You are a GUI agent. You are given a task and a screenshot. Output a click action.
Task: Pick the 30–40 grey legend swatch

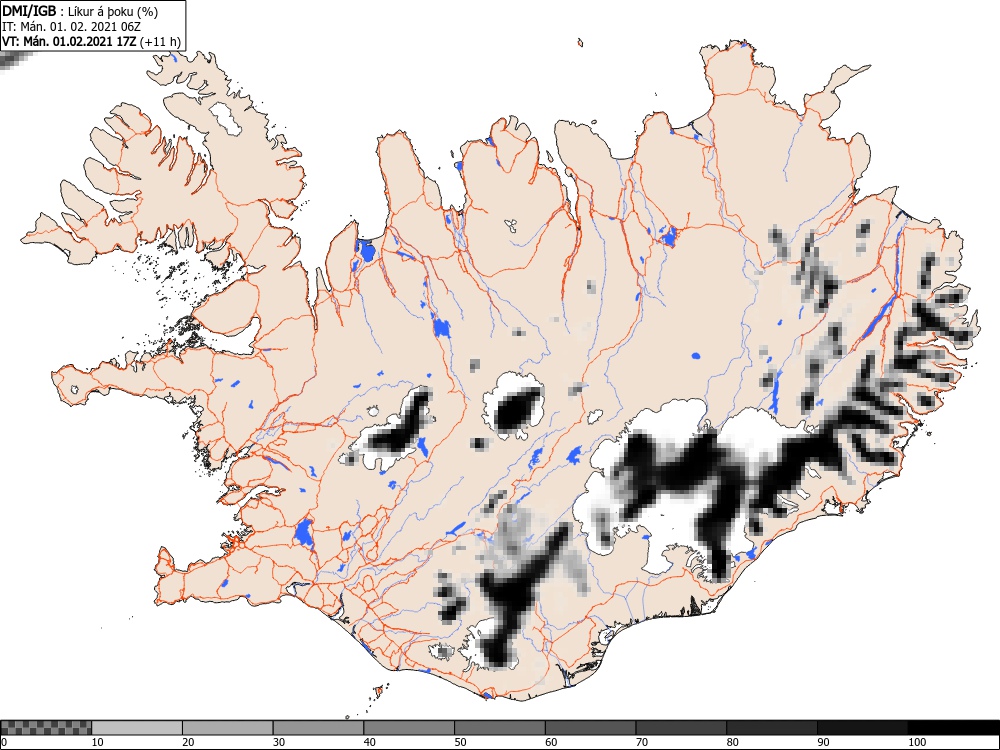tap(318, 728)
